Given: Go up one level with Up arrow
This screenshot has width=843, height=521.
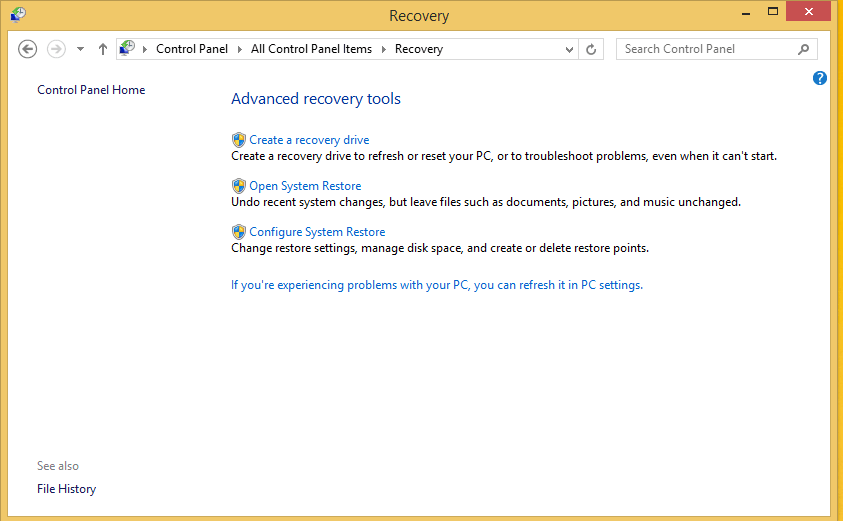Looking at the screenshot, I should click(103, 49).
